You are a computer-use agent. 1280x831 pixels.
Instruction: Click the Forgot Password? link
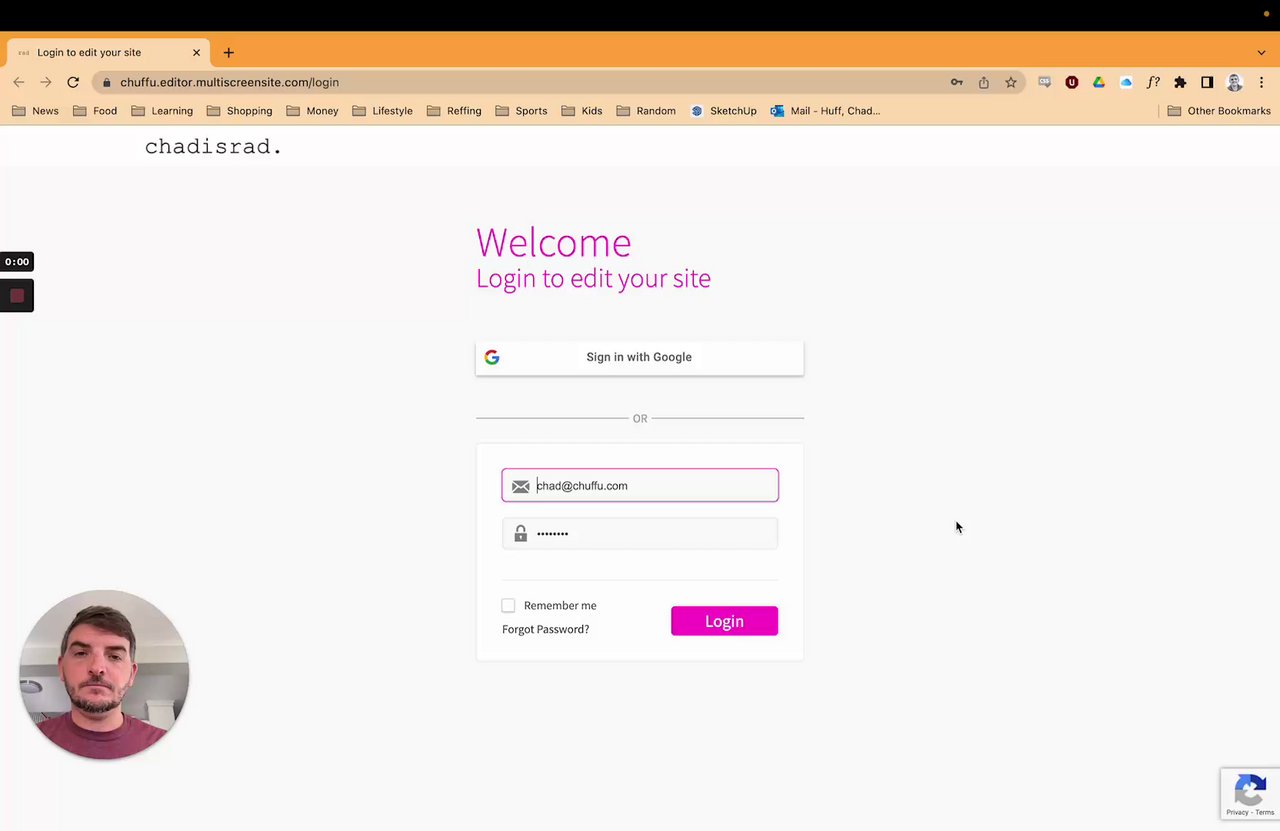(x=545, y=629)
